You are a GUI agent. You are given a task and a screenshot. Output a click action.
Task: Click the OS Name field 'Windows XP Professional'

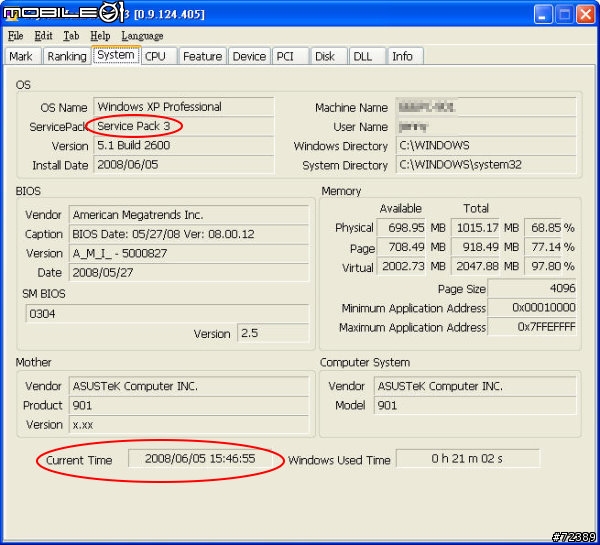184,107
